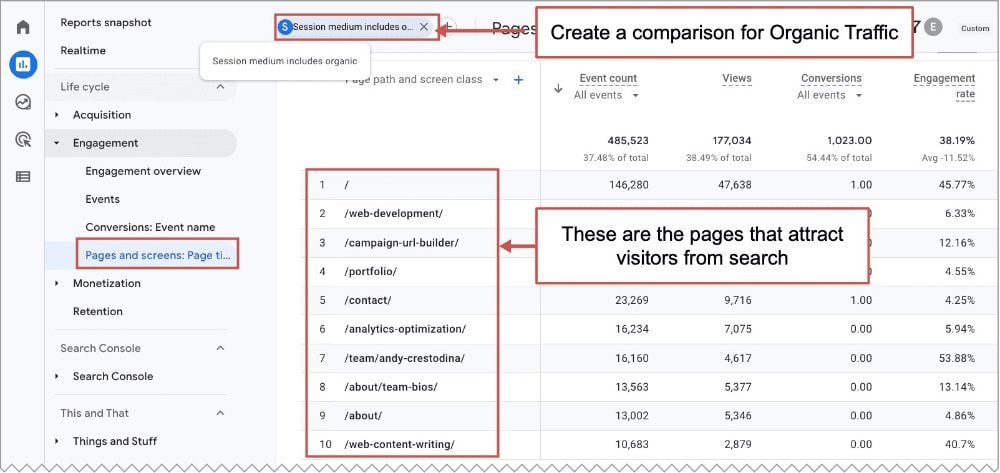Click the 485,523 total event count

[x=627, y=140]
